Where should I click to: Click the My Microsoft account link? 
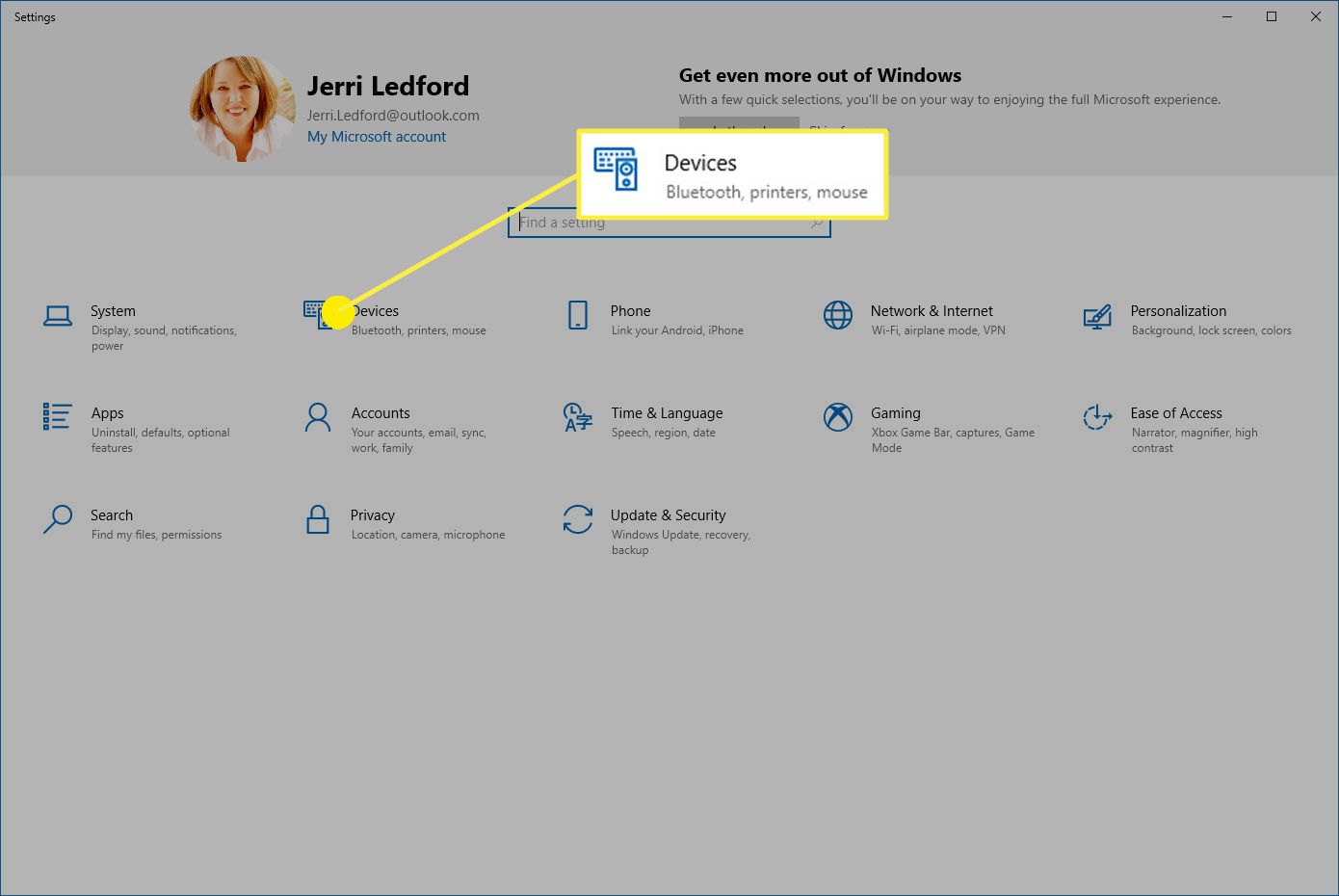(x=377, y=137)
